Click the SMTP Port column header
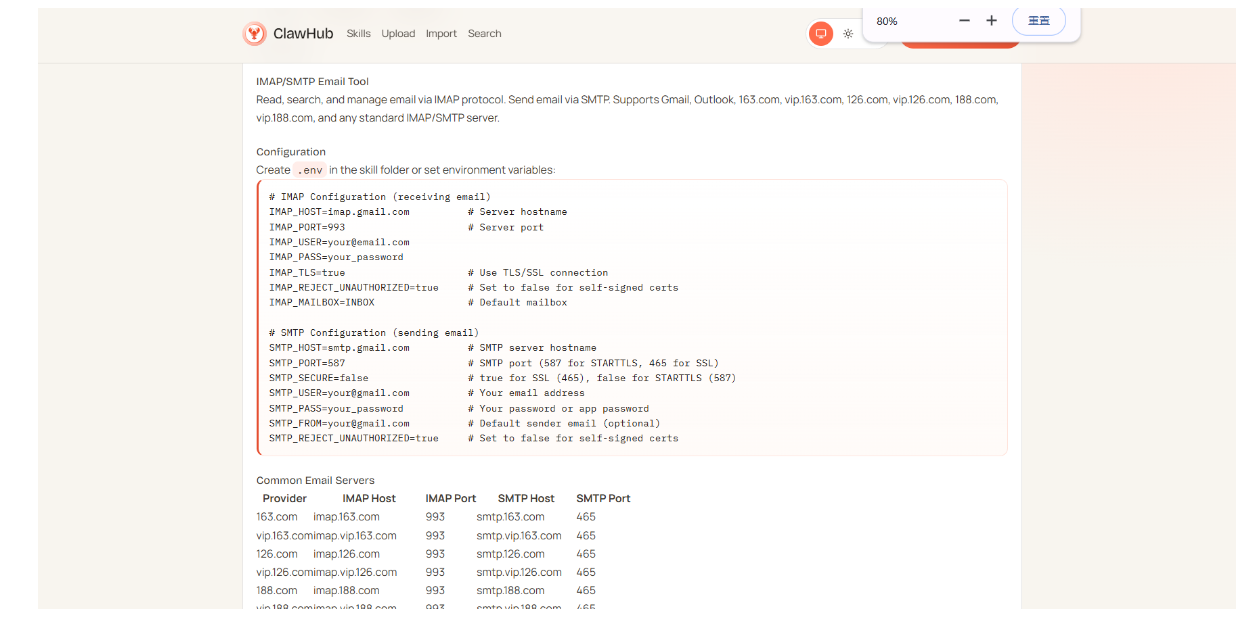 pos(603,498)
